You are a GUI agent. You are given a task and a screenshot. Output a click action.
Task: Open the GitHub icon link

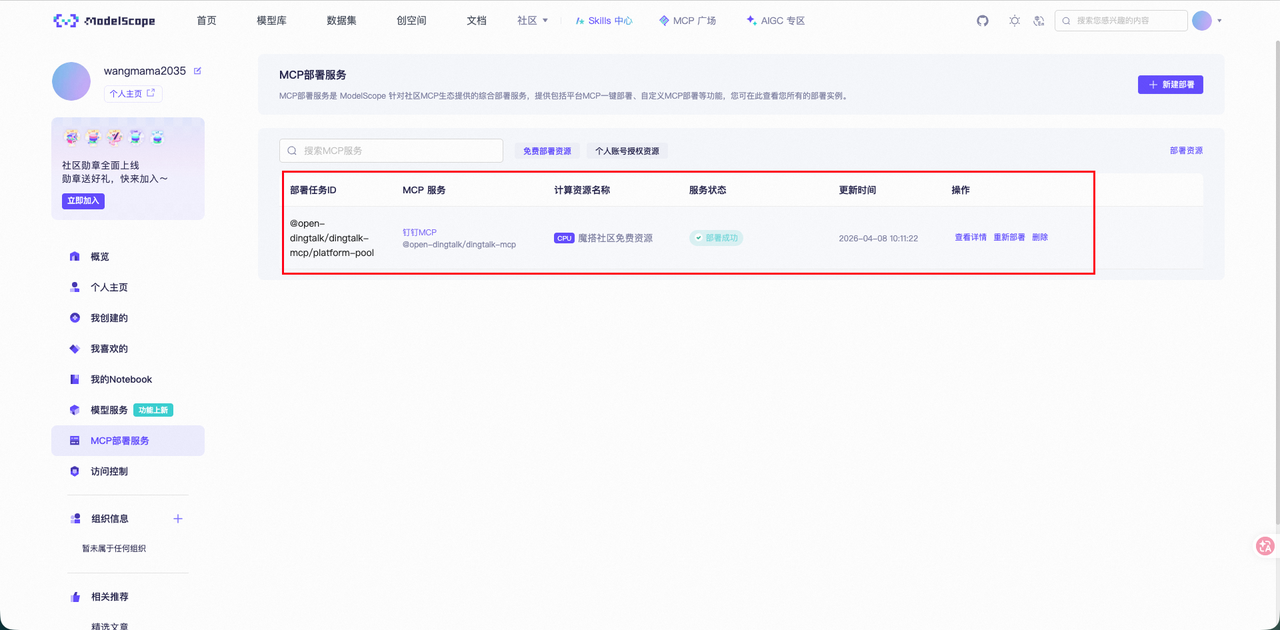tap(983, 20)
